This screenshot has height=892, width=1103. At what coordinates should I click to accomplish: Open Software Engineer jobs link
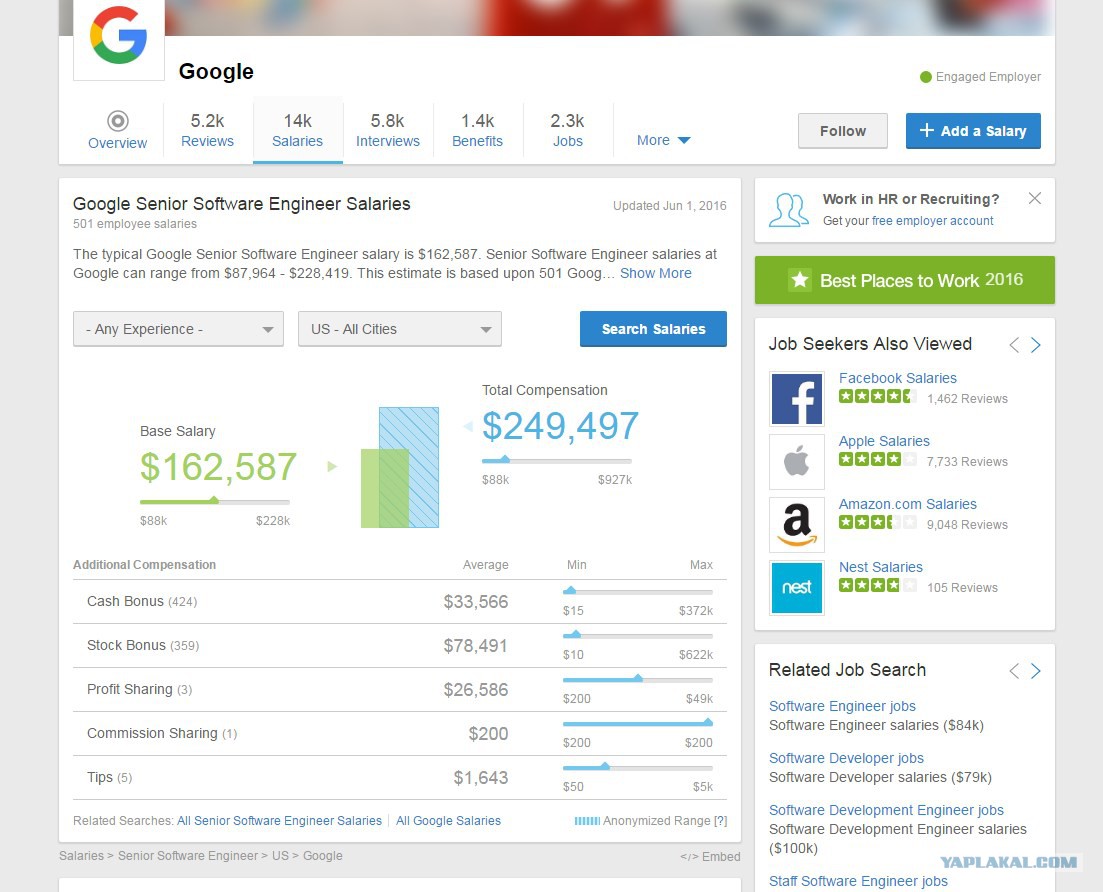842,706
